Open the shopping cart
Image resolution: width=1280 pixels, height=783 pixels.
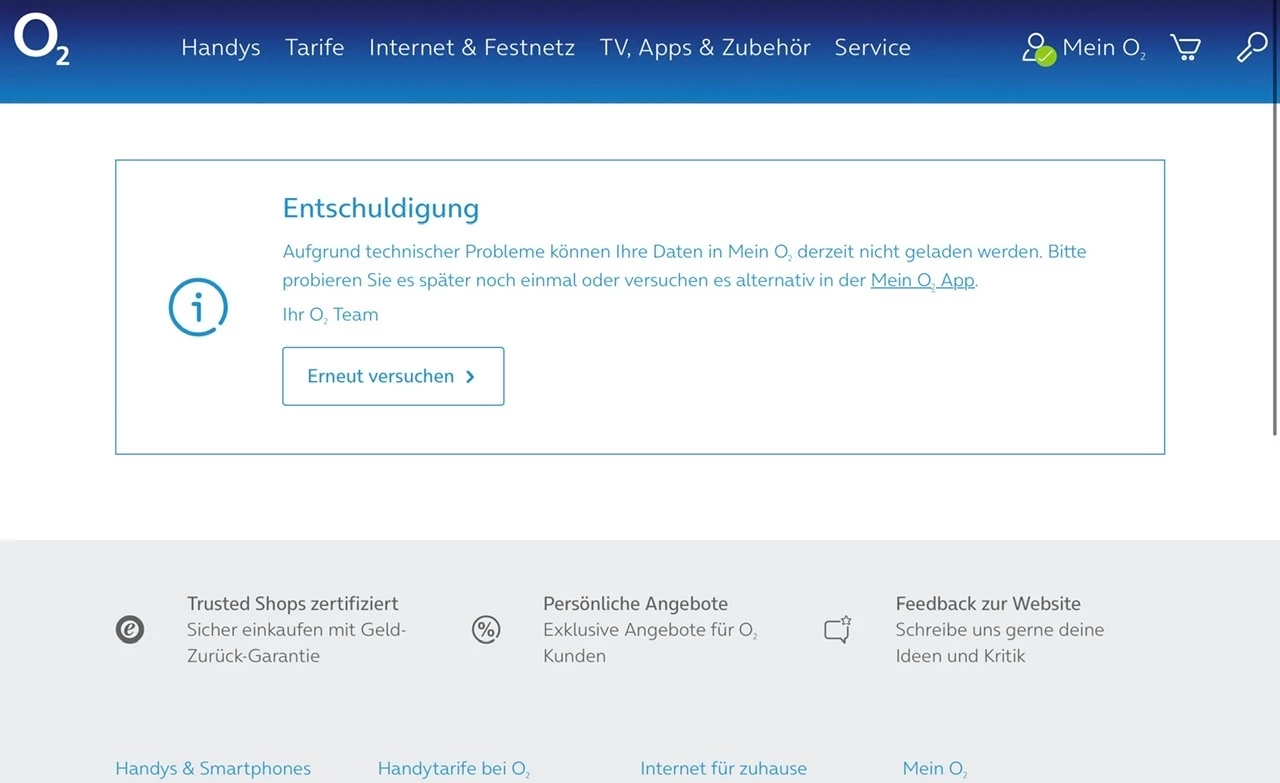[1185, 47]
